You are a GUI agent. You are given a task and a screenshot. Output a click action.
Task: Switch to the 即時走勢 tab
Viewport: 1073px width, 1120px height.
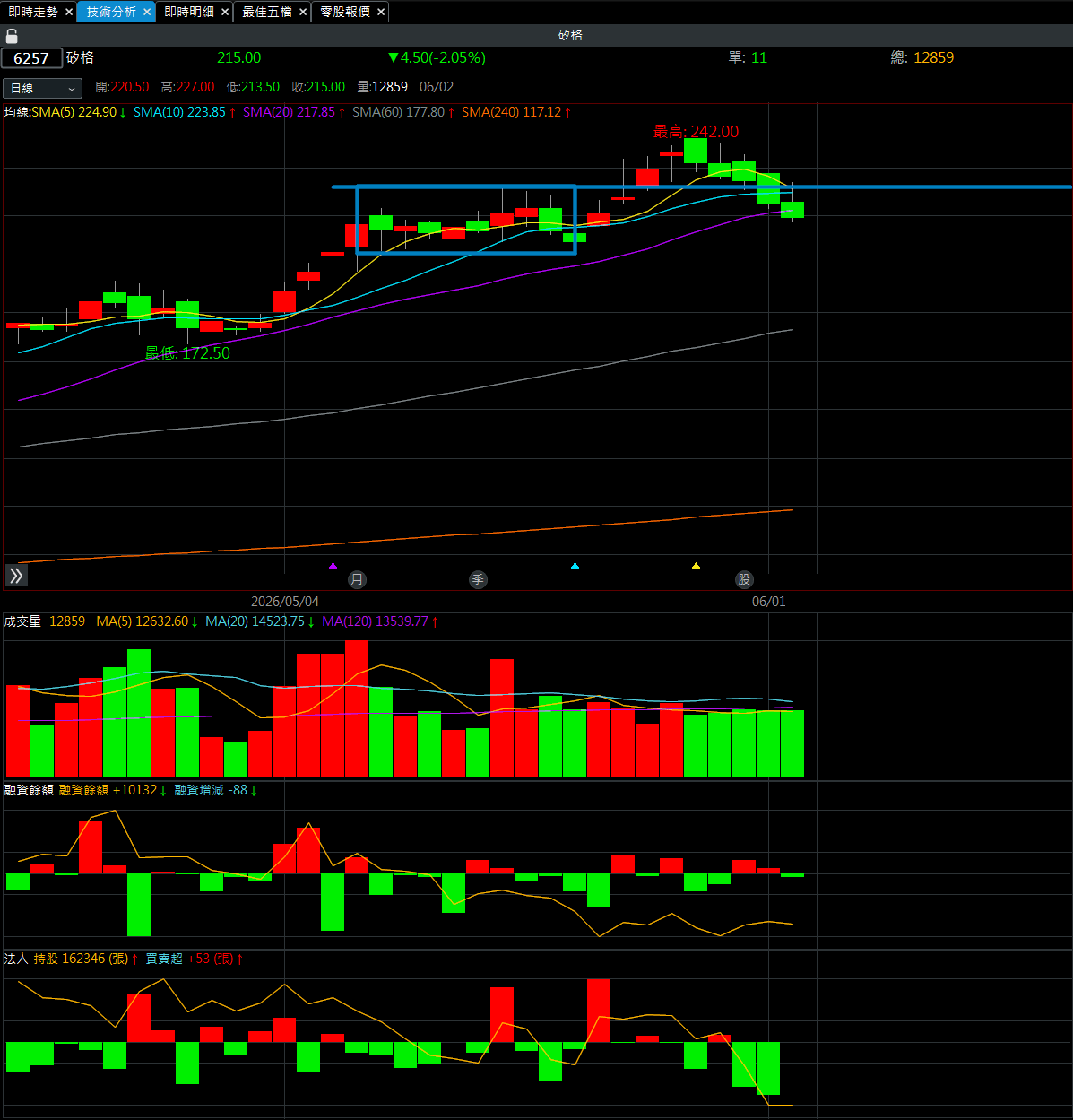tap(33, 12)
